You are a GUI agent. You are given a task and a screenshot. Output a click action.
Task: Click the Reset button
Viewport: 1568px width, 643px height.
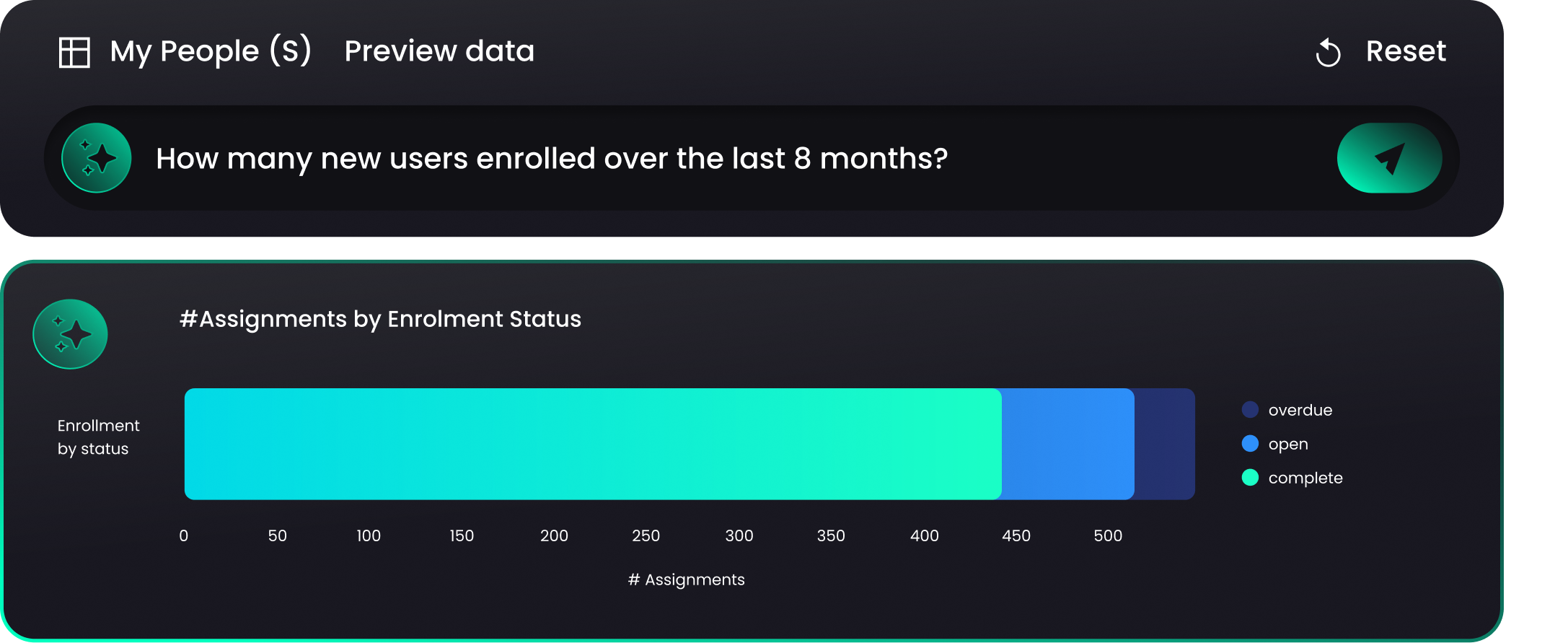(1405, 51)
